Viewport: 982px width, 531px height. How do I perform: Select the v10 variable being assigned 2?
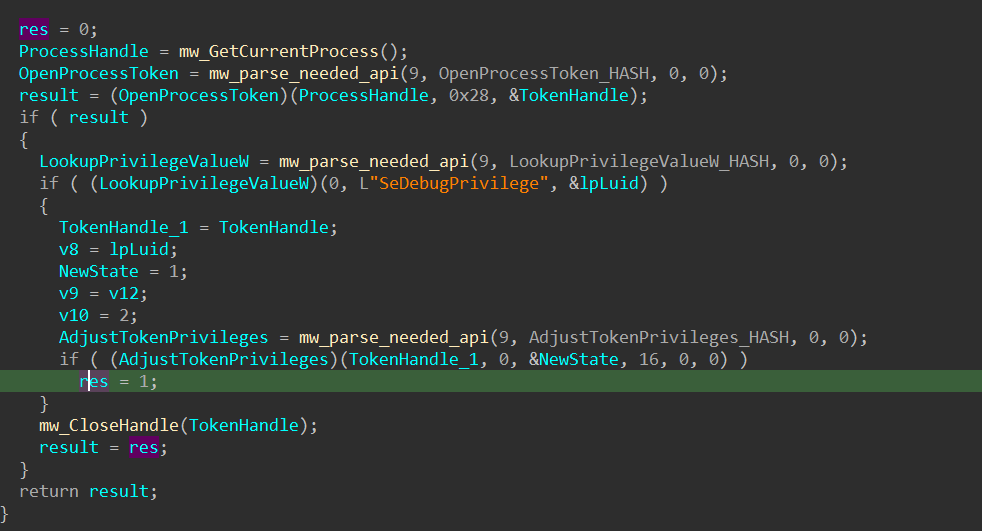coord(72,315)
